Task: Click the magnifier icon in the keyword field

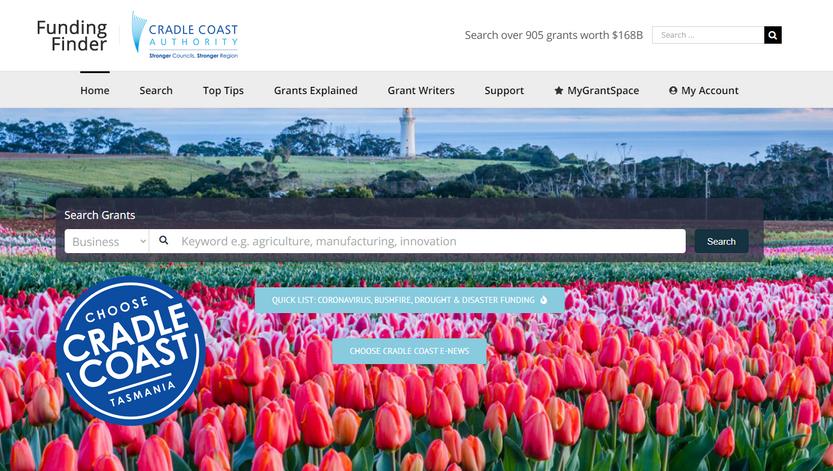Action: click(x=164, y=241)
